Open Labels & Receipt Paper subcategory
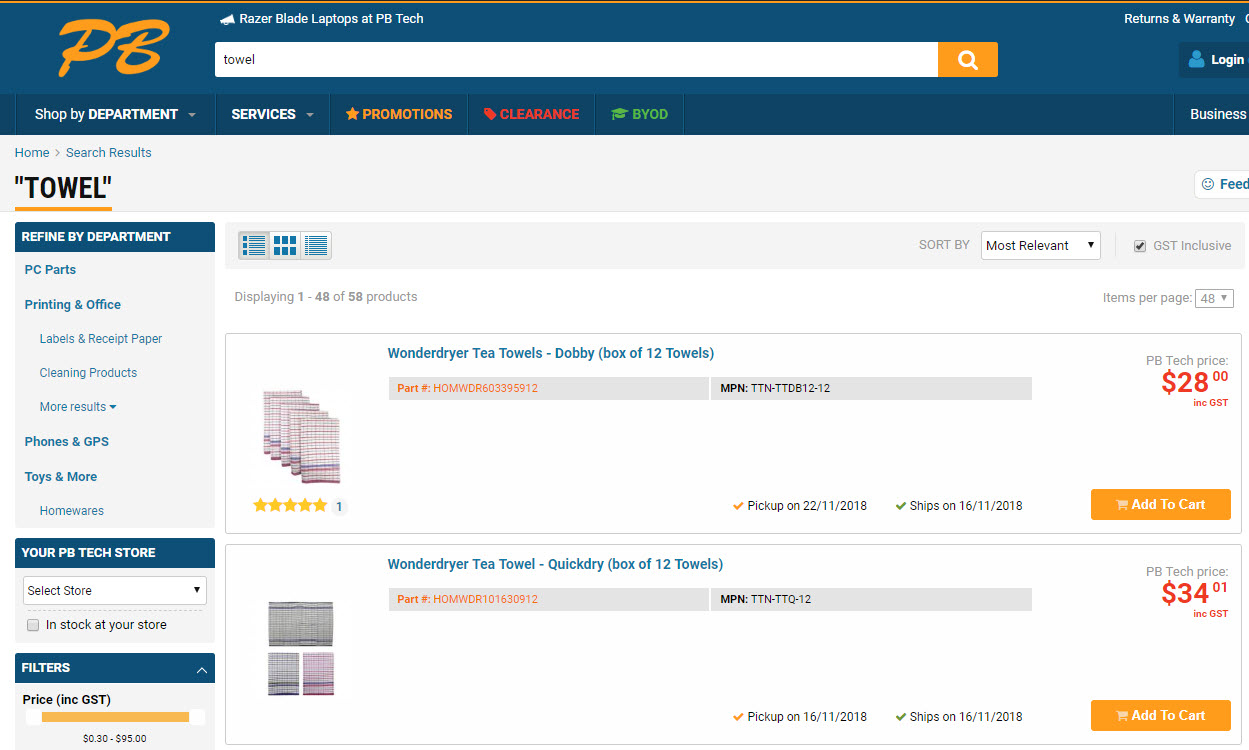Viewport: 1249px width, 750px height. [101, 339]
